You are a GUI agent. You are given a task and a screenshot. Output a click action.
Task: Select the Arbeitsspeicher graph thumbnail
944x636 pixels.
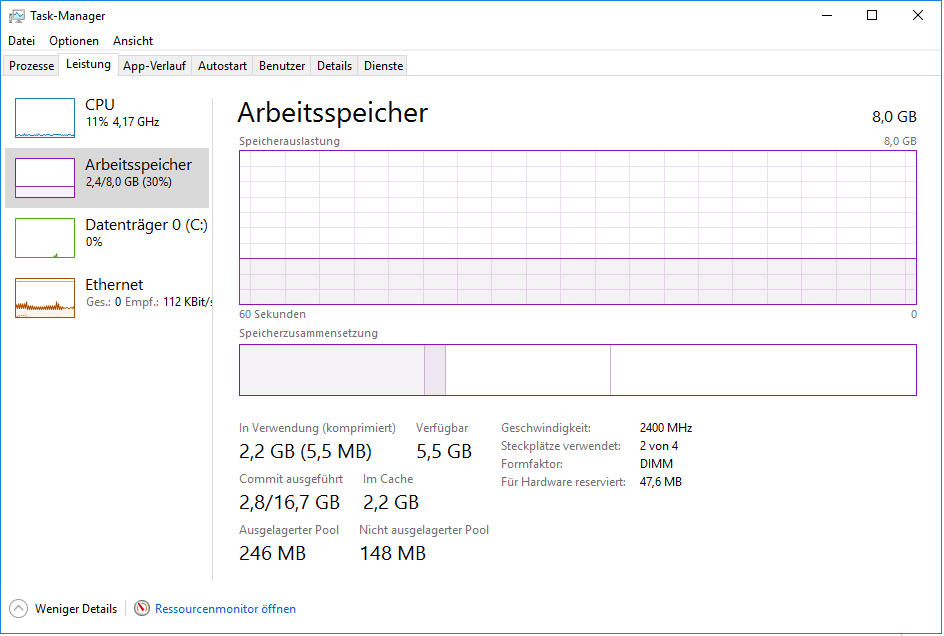pos(45,178)
